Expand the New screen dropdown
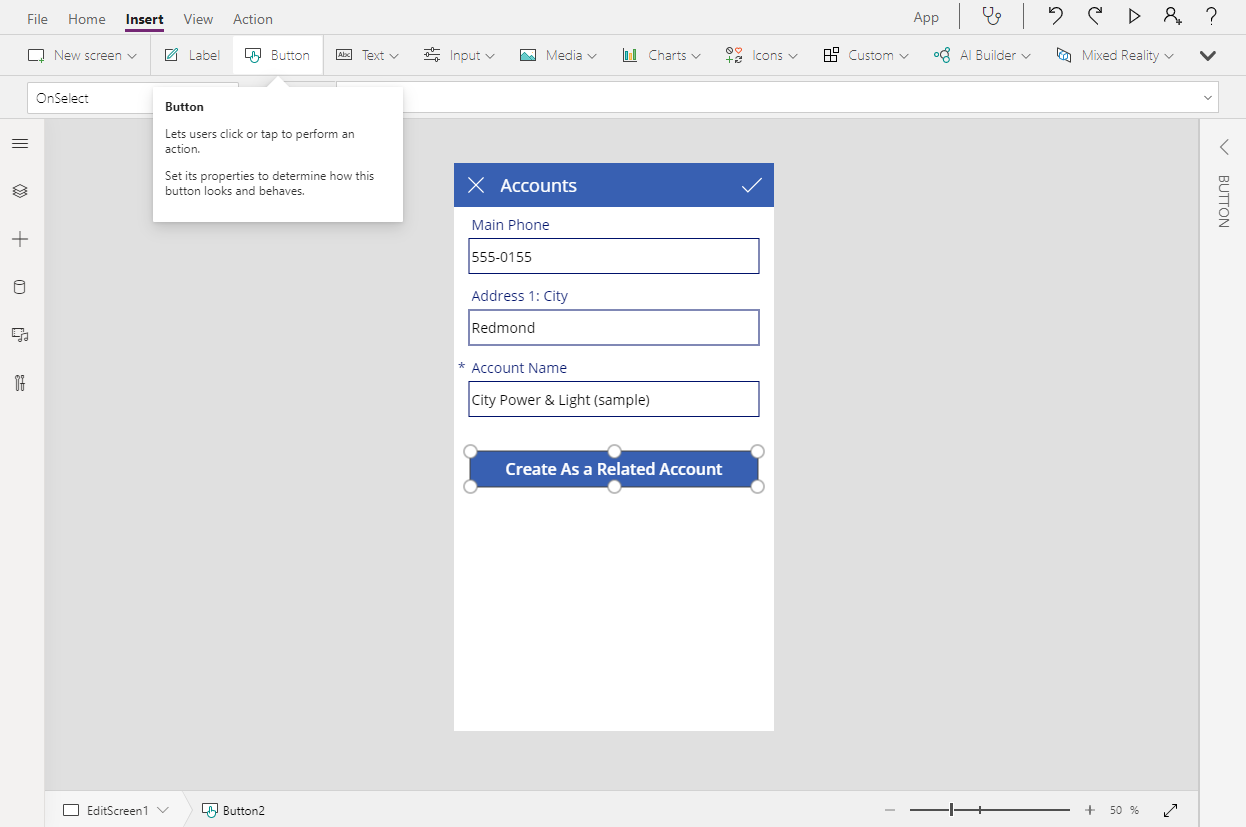The height and width of the screenshot is (827, 1246). coord(82,55)
